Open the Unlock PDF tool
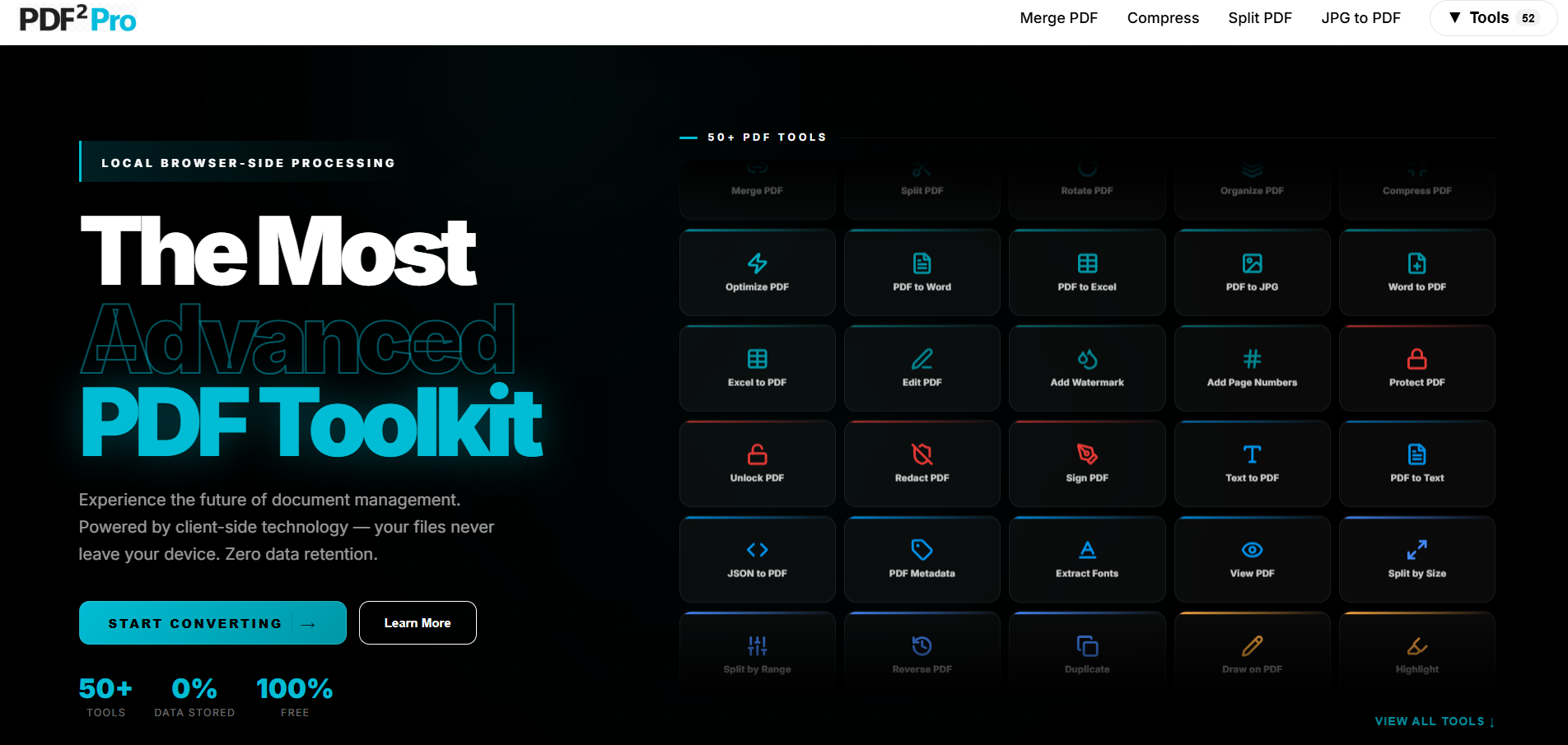The width and height of the screenshot is (1568, 745). tap(757, 463)
